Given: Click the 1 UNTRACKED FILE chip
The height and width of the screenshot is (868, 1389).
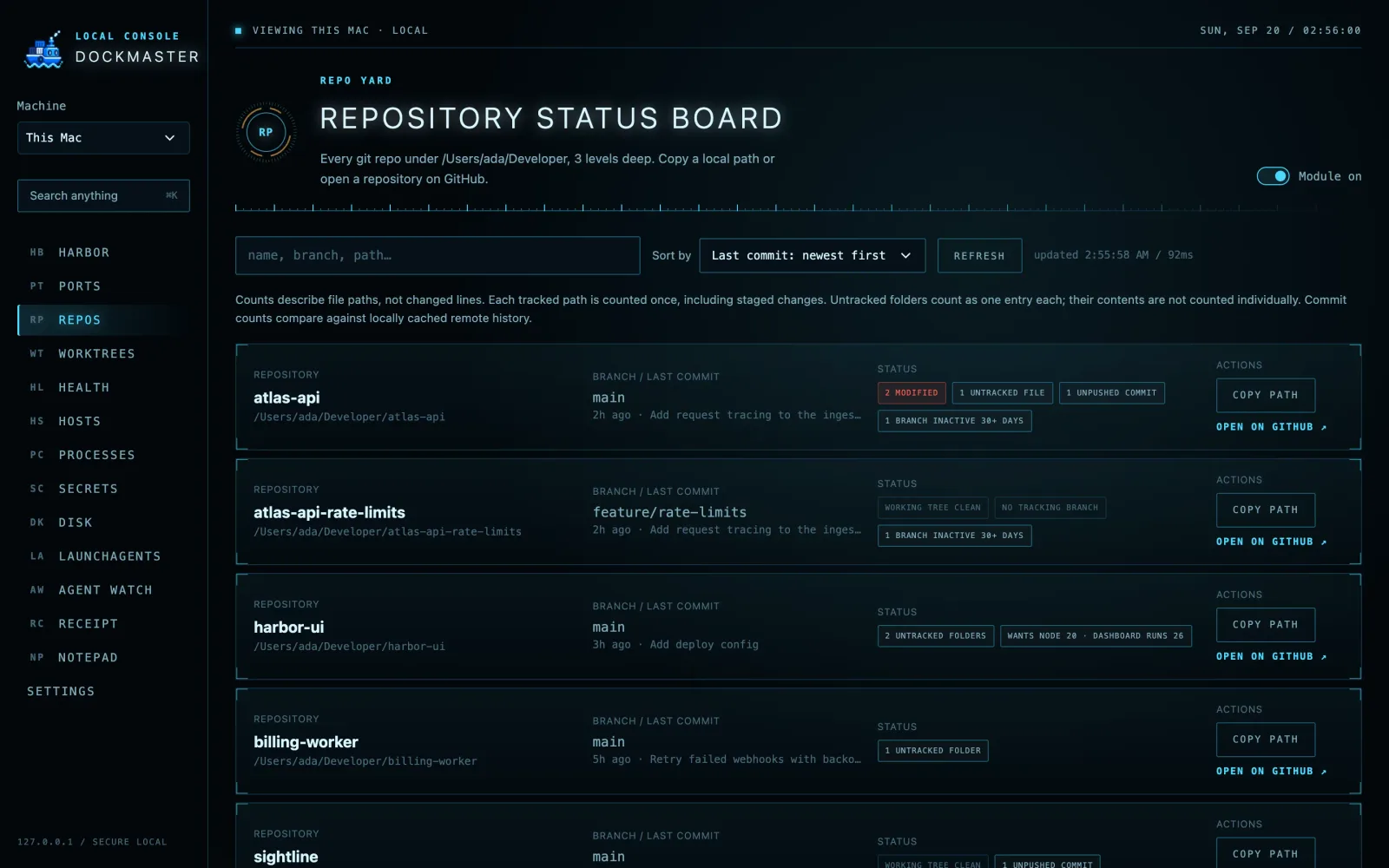Looking at the screenshot, I should coord(1003,393).
